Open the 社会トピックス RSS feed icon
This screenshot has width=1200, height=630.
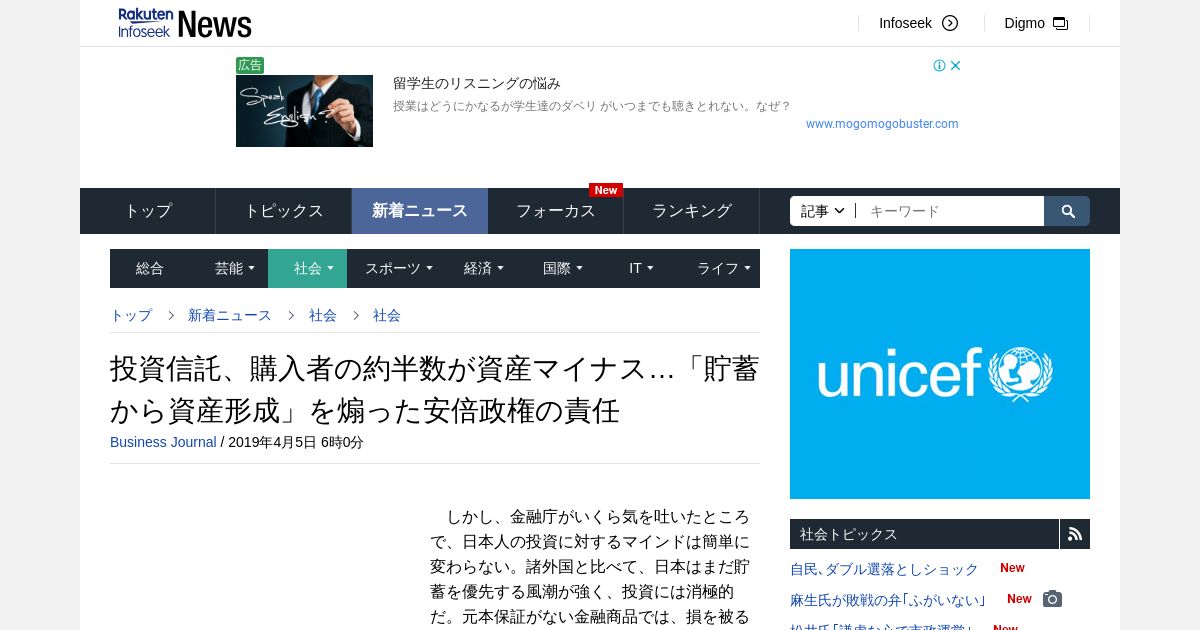[x=1075, y=534]
